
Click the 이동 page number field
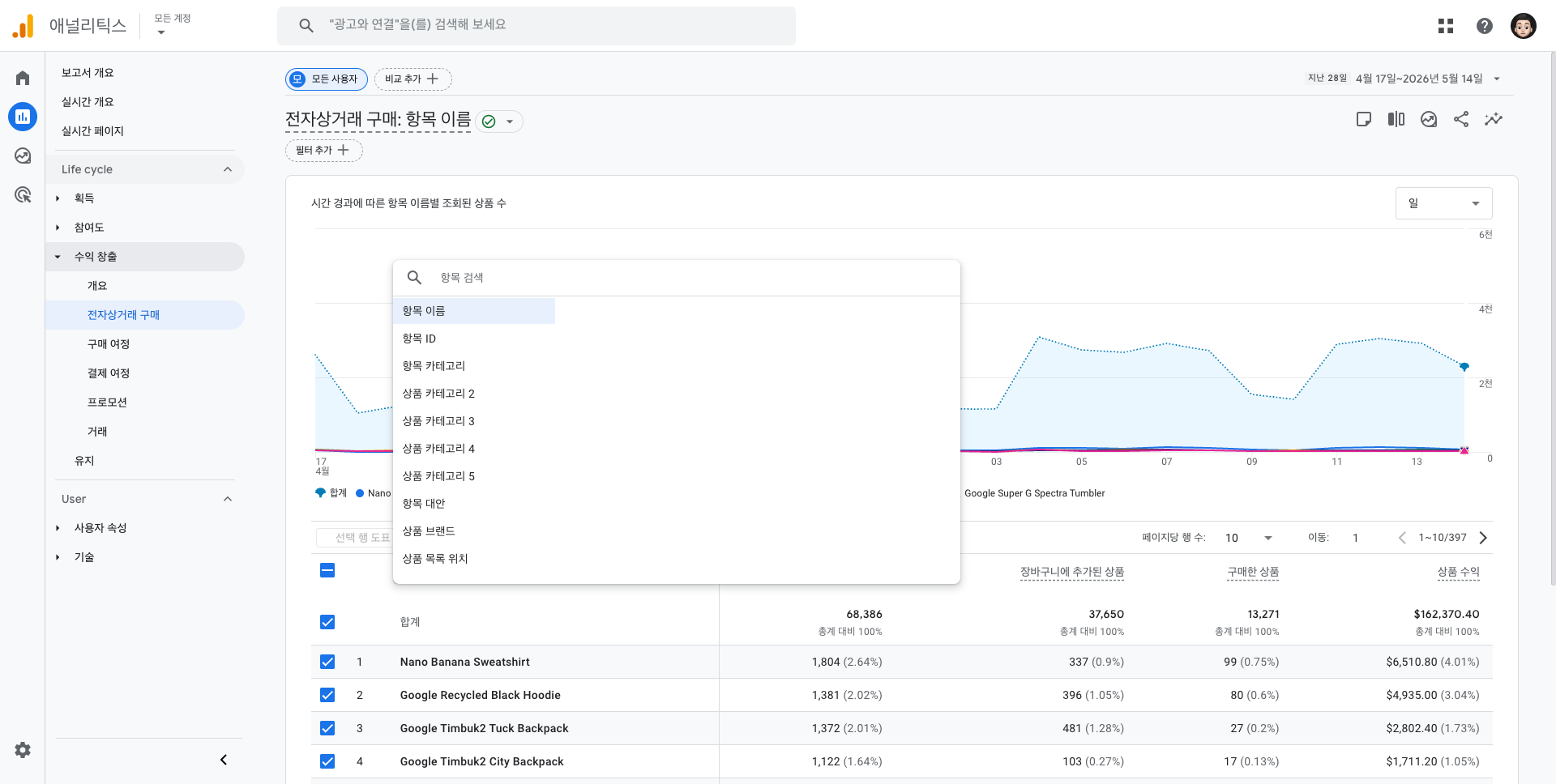[x=1355, y=538]
